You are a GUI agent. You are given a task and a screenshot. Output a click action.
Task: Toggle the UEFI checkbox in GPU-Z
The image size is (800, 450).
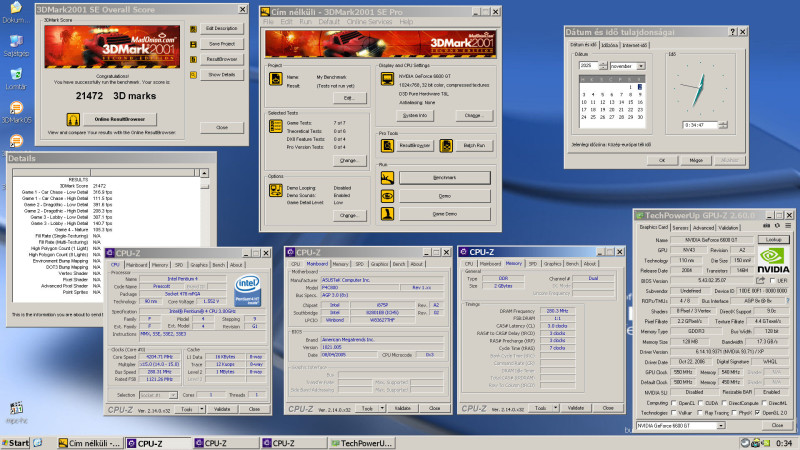click(x=774, y=281)
